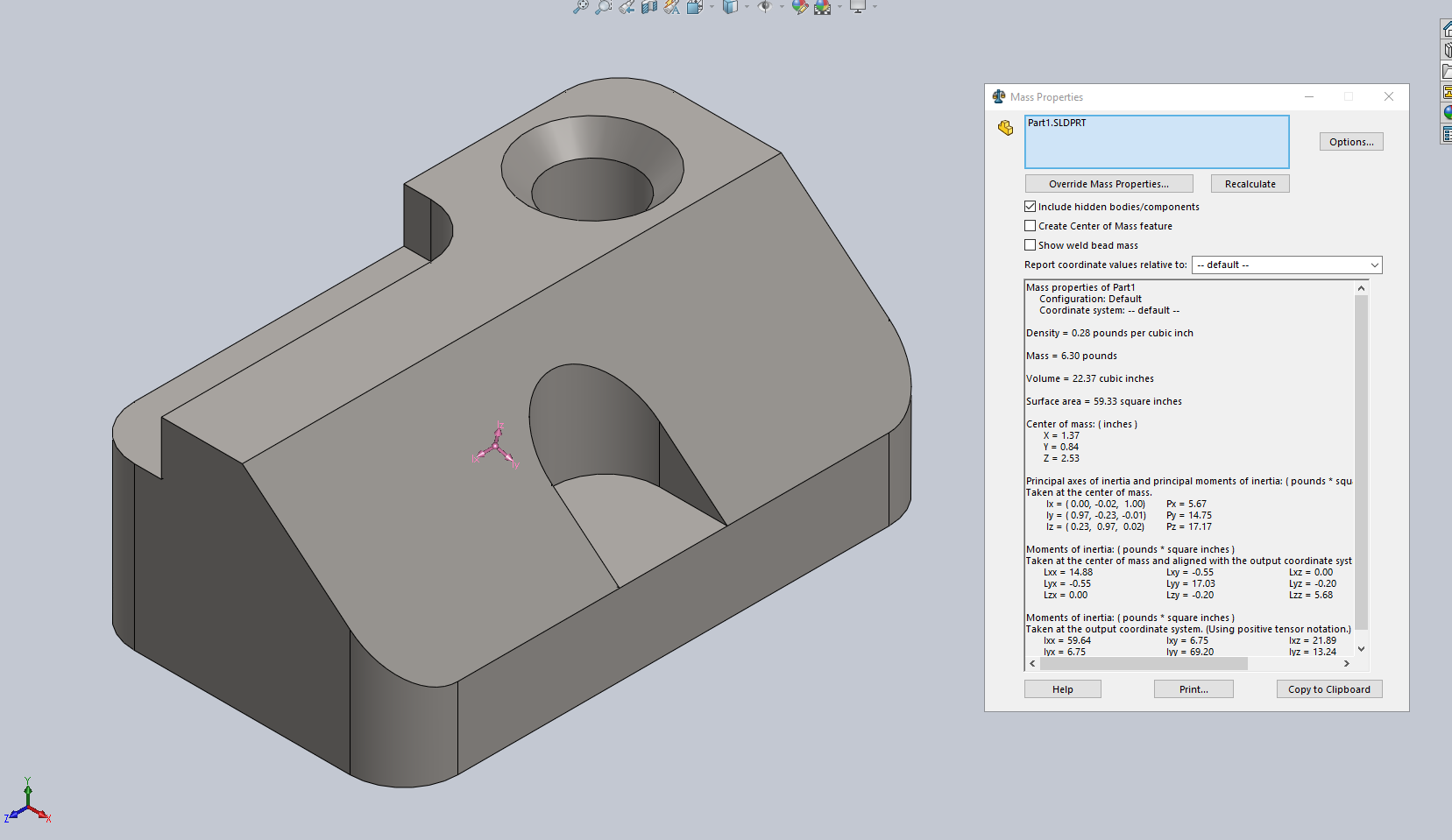Select the Part1.SLDPRT entry field
The image size is (1452, 840).
pyautogui.click(x=1156, y=141)
